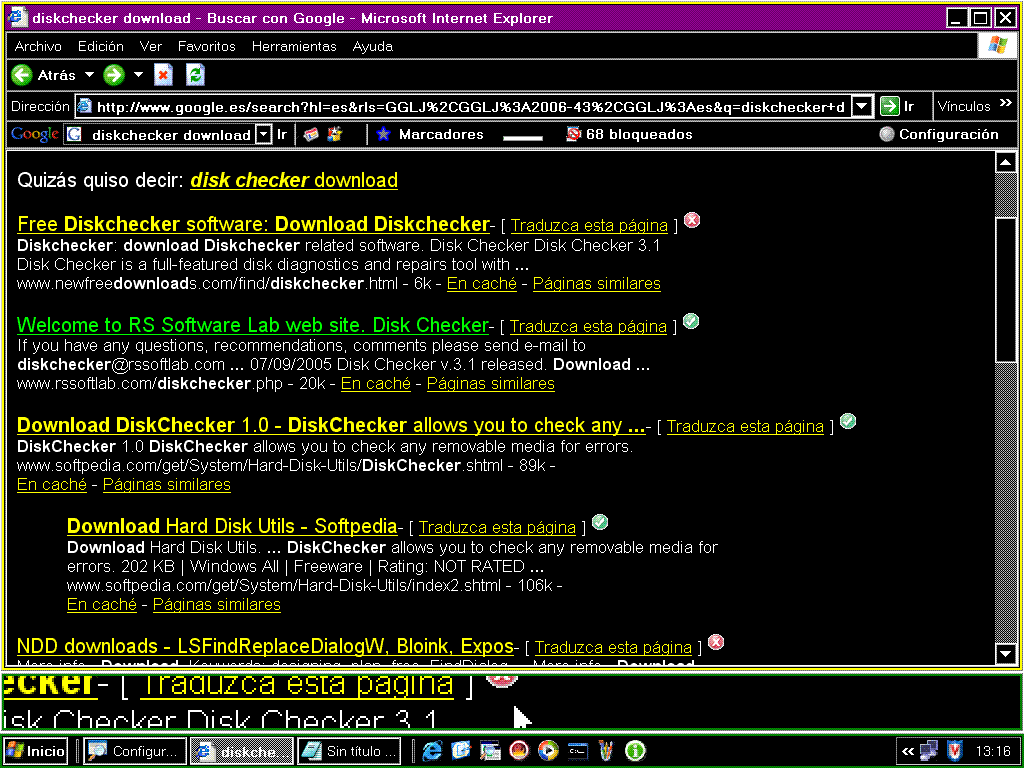1024x768 pixels.
Task: Open the red round quick launch icon
Action: tap(519, 751)
